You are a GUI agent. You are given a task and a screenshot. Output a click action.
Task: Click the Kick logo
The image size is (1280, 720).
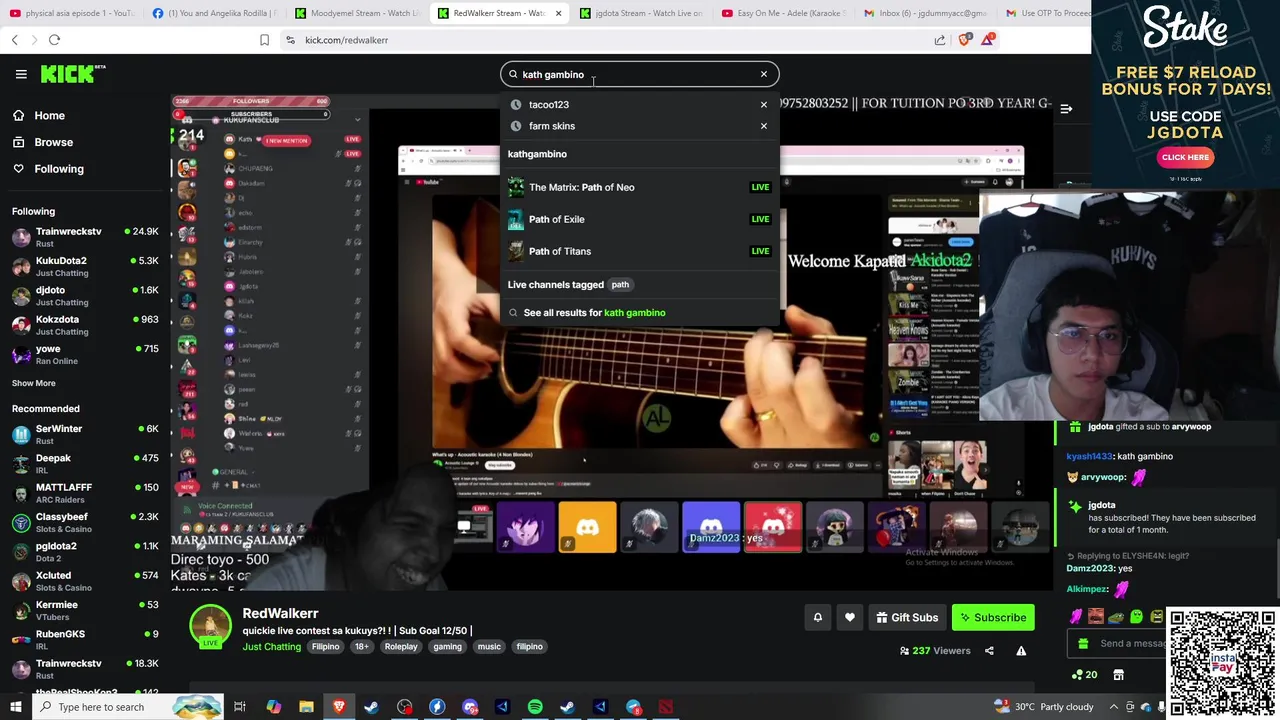pos(72,74)
